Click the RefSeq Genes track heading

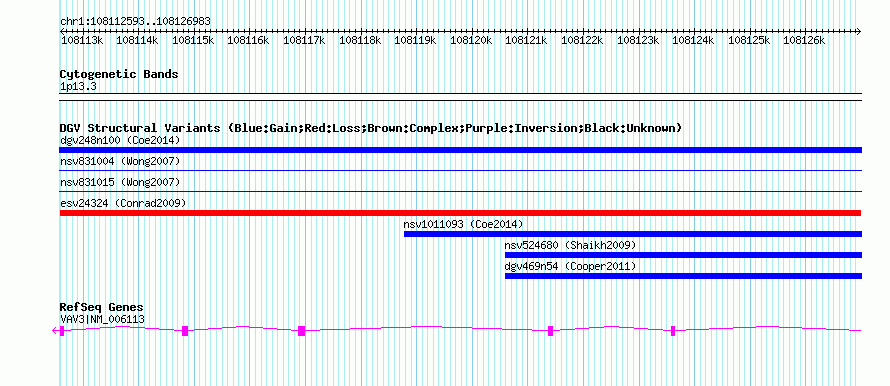coord(102,308)
